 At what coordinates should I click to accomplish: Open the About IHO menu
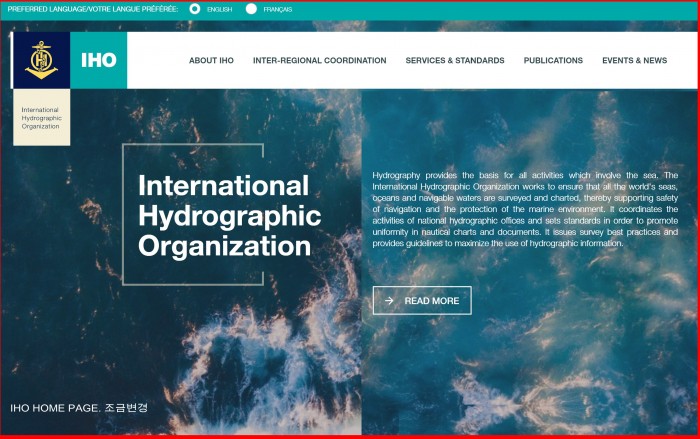coord(211,60)
